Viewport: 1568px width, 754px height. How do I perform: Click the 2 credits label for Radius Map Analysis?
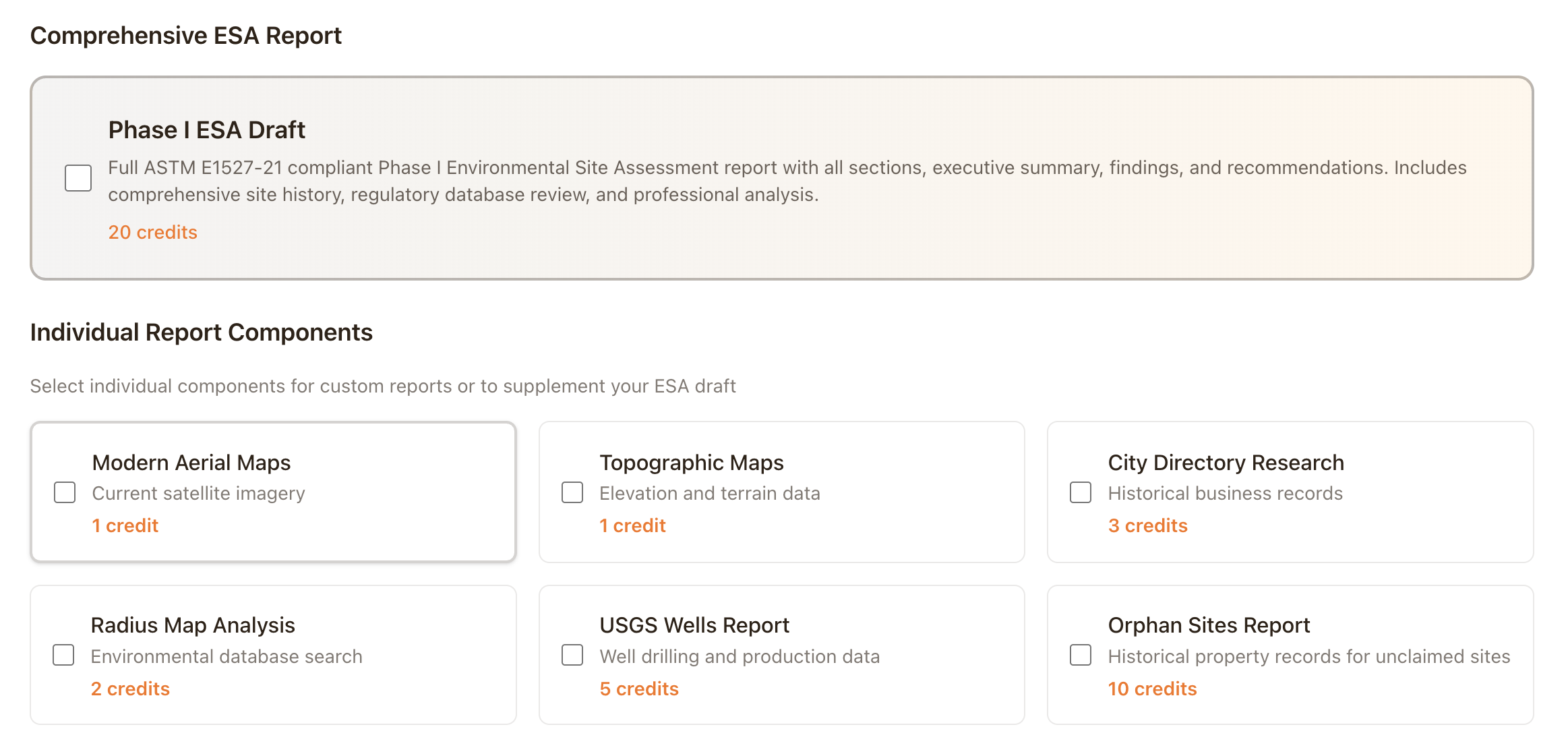(130, 688)
